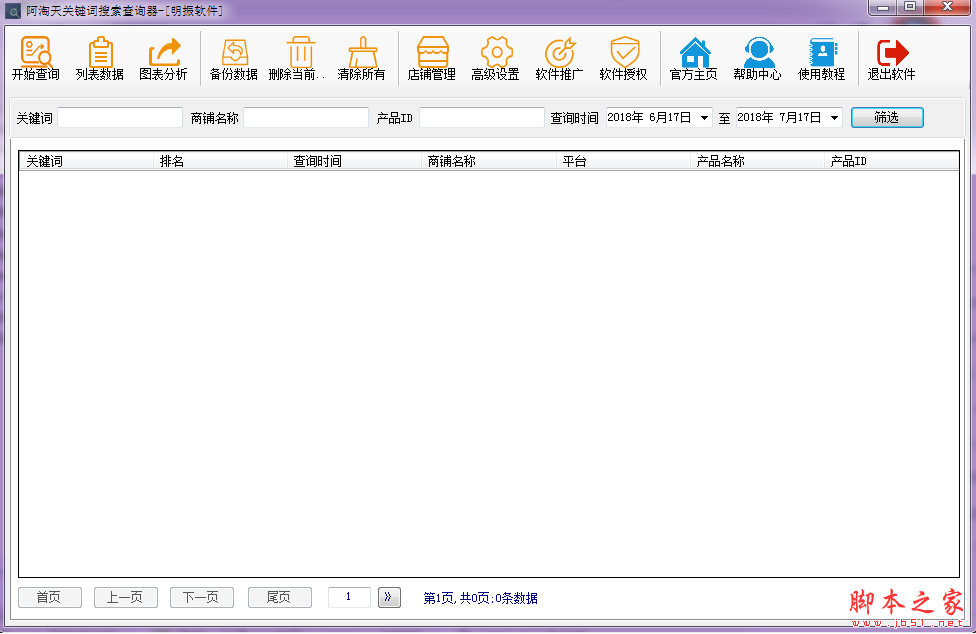This screenshot has width=976, height=634.
Task: Open the 列表数据 (List Data) view
Action: [x=99, y=58]
